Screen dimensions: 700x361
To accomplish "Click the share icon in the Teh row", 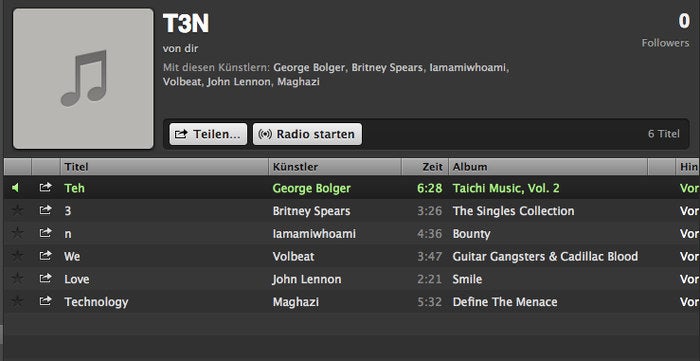I will [46, 188].
